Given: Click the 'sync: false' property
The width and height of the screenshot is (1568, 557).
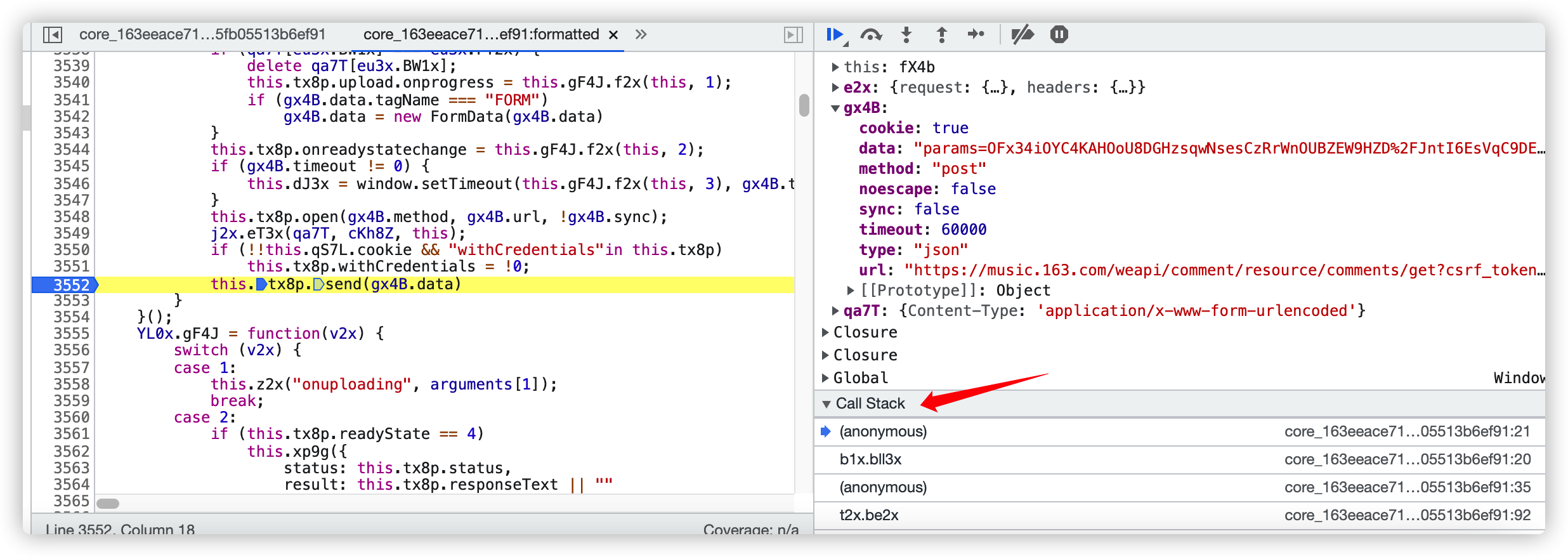Looking at the screenshot, I should 909,209.
